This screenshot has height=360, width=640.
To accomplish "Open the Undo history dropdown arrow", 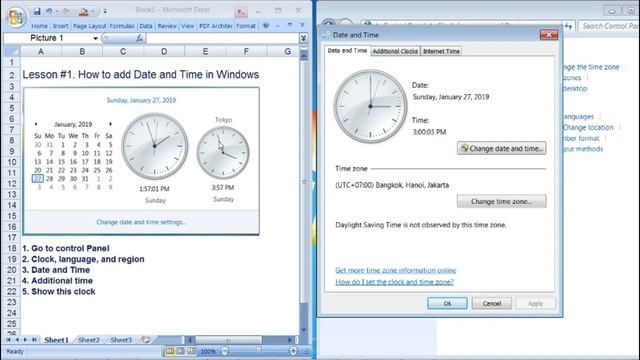I will [57, 11].
